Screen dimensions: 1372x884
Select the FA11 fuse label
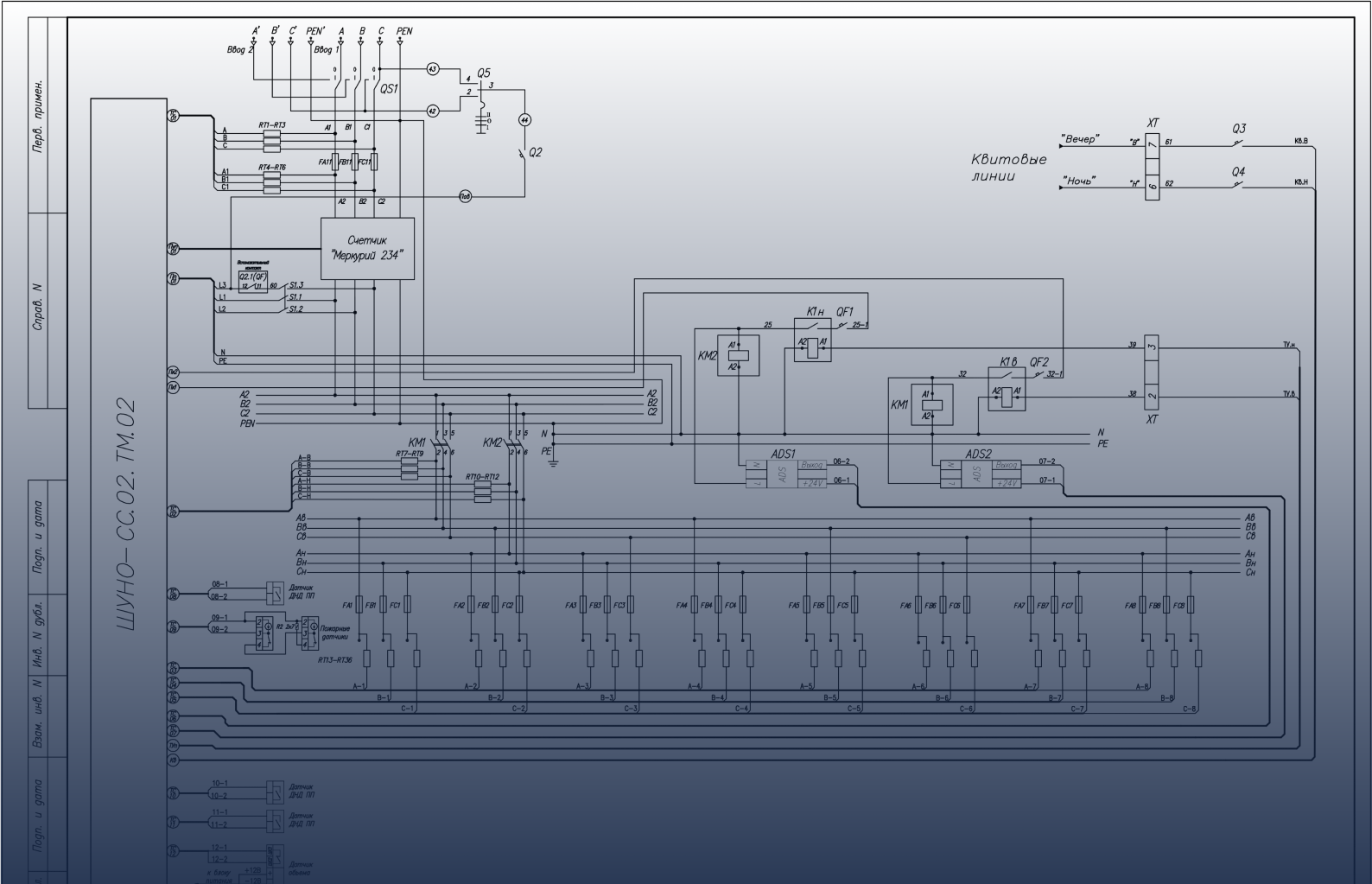(325, 161)
